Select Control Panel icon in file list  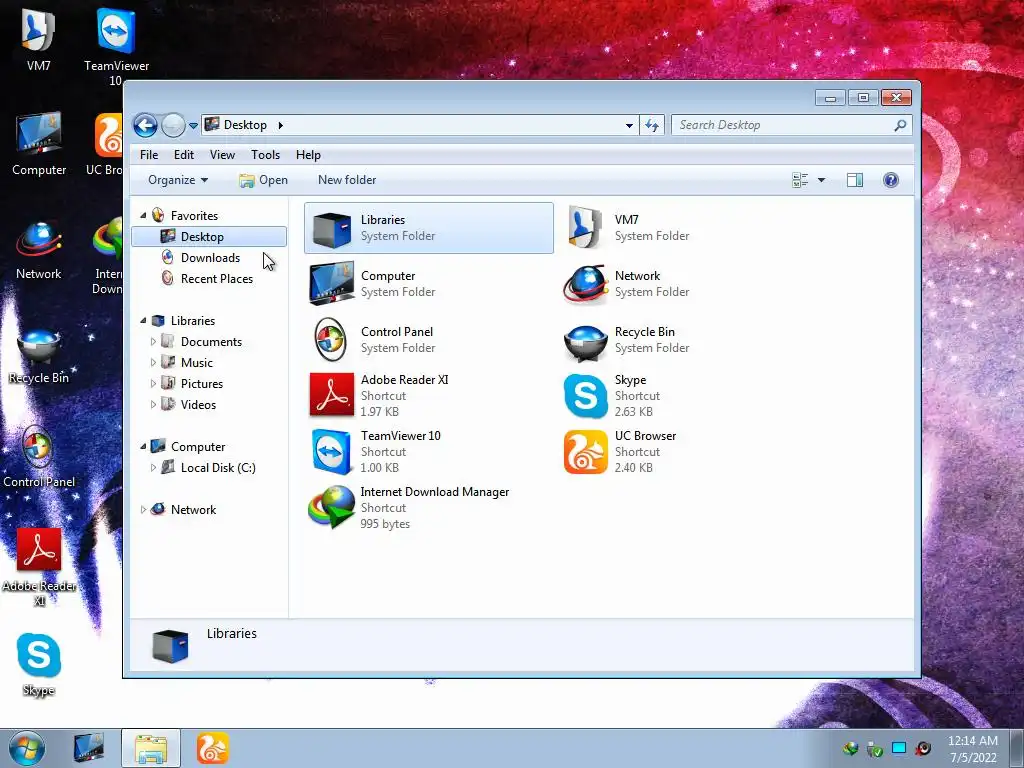click(x=330, y=340)
